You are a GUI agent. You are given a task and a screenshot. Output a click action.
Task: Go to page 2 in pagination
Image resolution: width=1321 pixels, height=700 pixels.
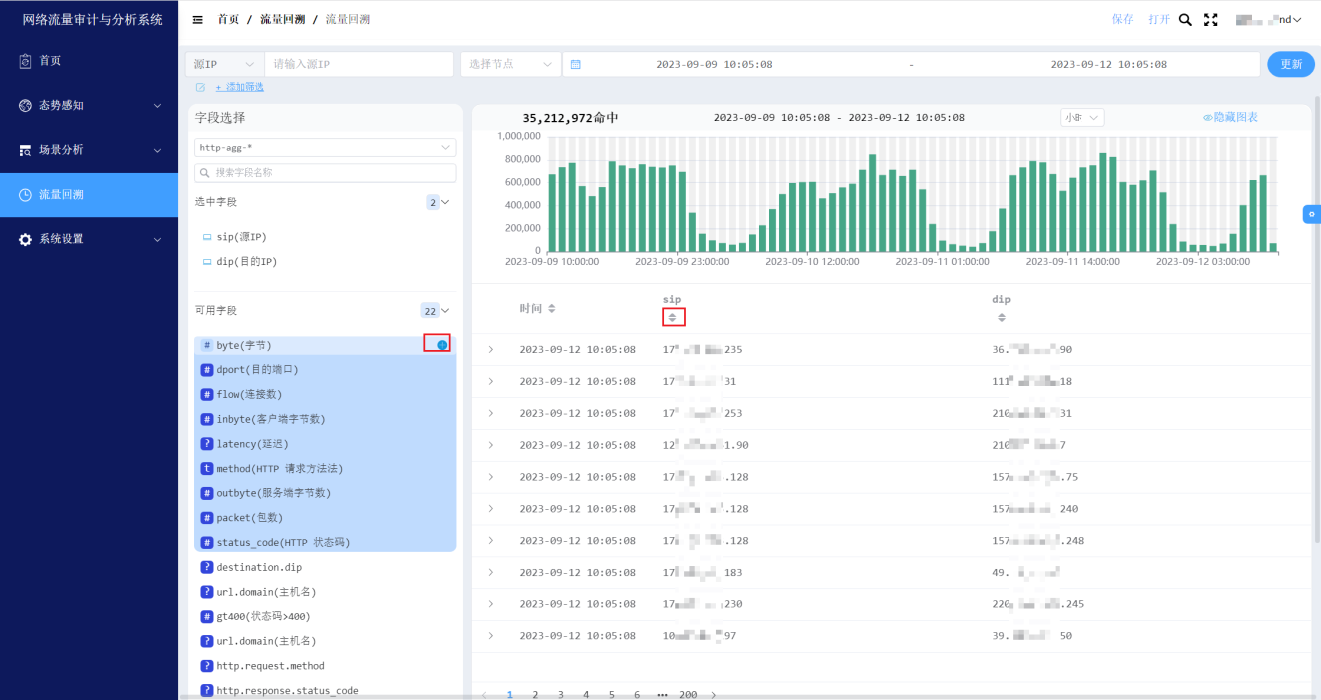pos(535,694)
